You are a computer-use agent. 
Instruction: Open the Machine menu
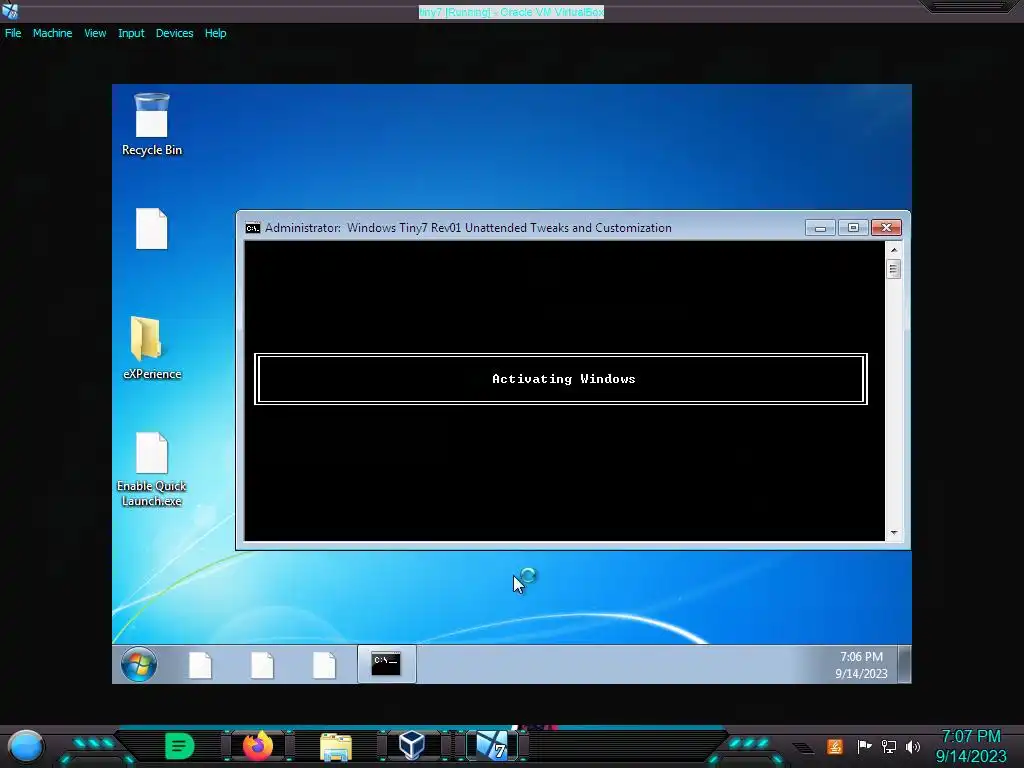52,33
